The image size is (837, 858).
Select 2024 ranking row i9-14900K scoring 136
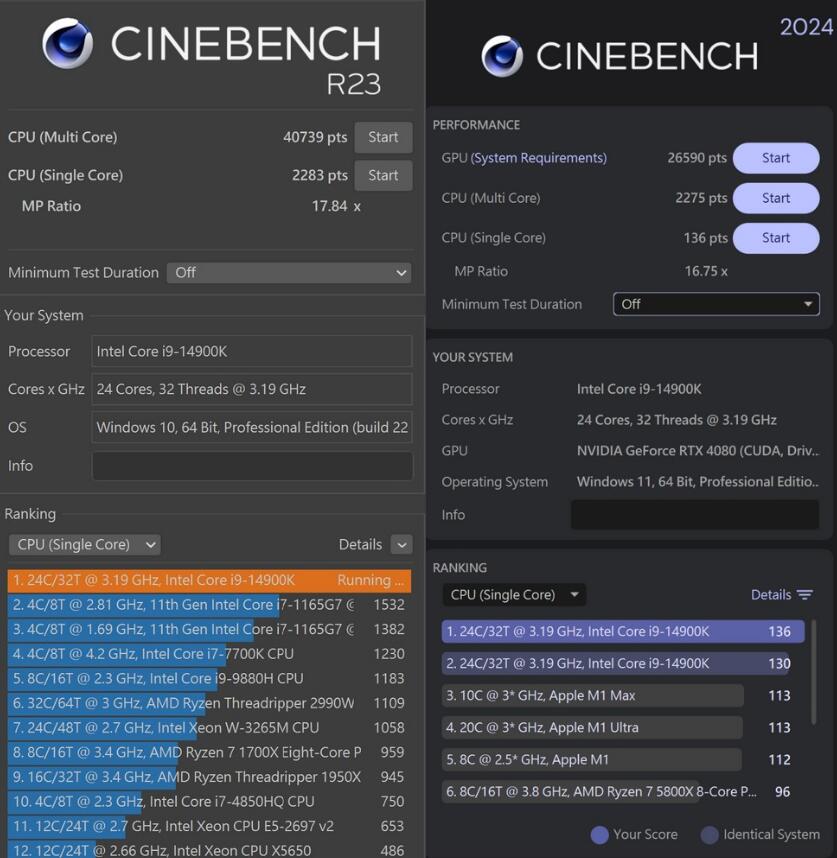(x=623, y=631)
